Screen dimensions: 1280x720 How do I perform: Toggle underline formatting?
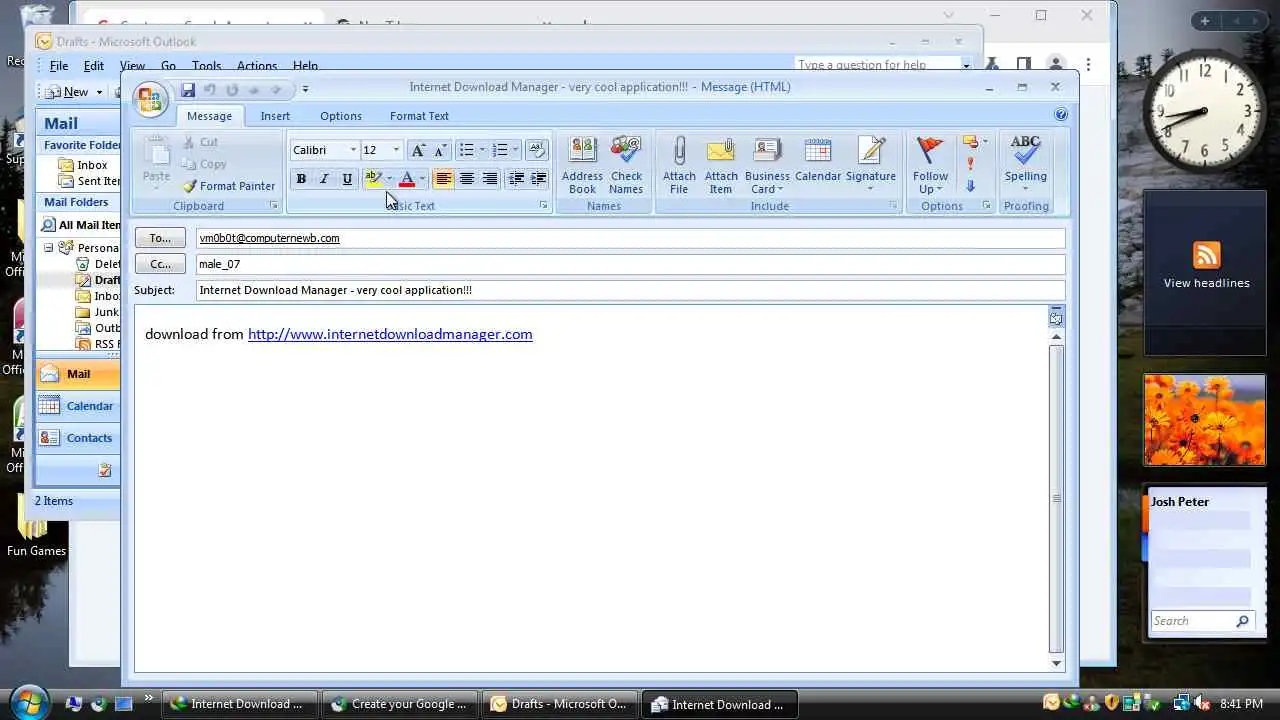click(347, 179)
